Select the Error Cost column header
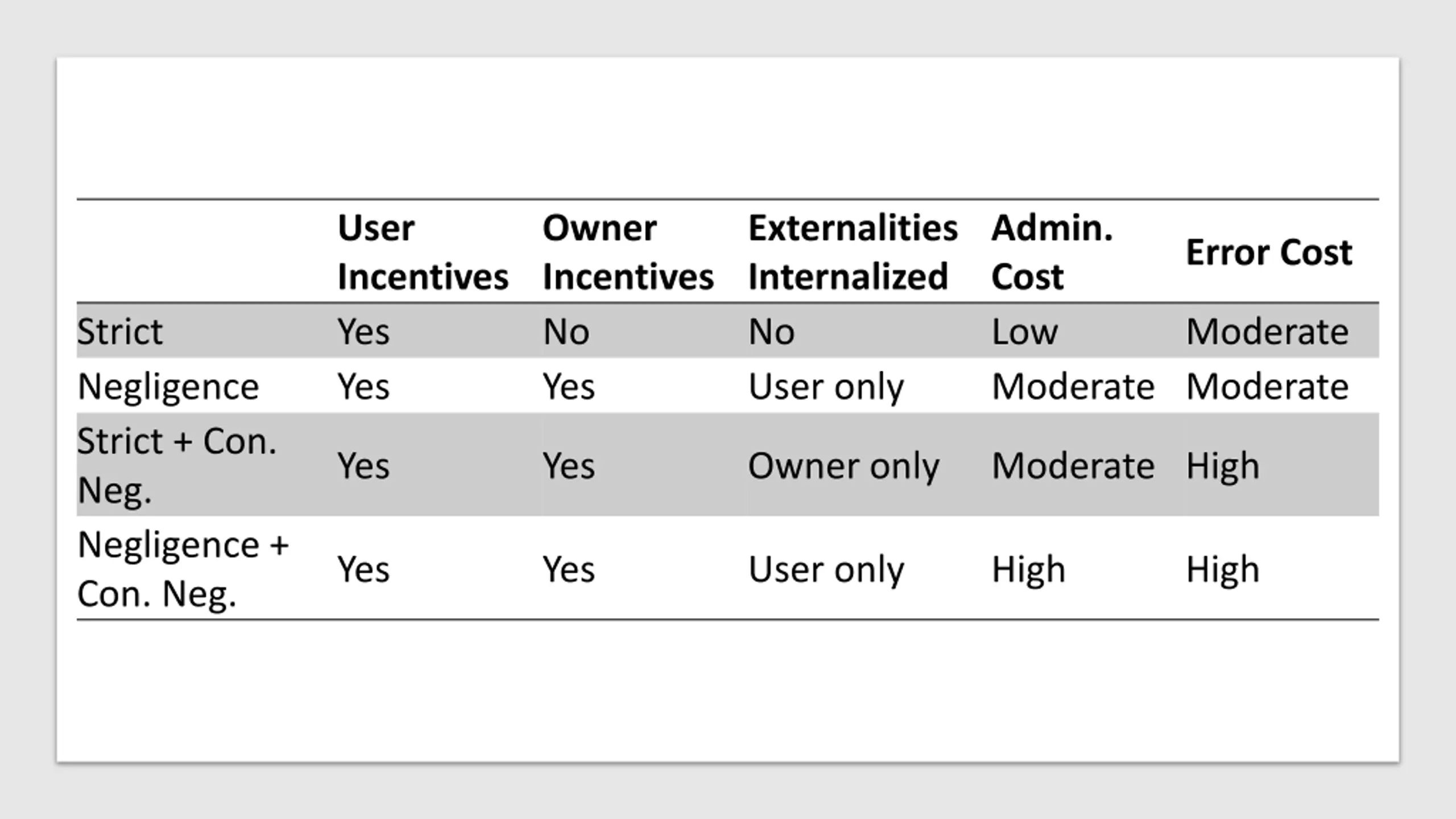Viewport: 1456px width, 819px height. [x=1268, y=252]
